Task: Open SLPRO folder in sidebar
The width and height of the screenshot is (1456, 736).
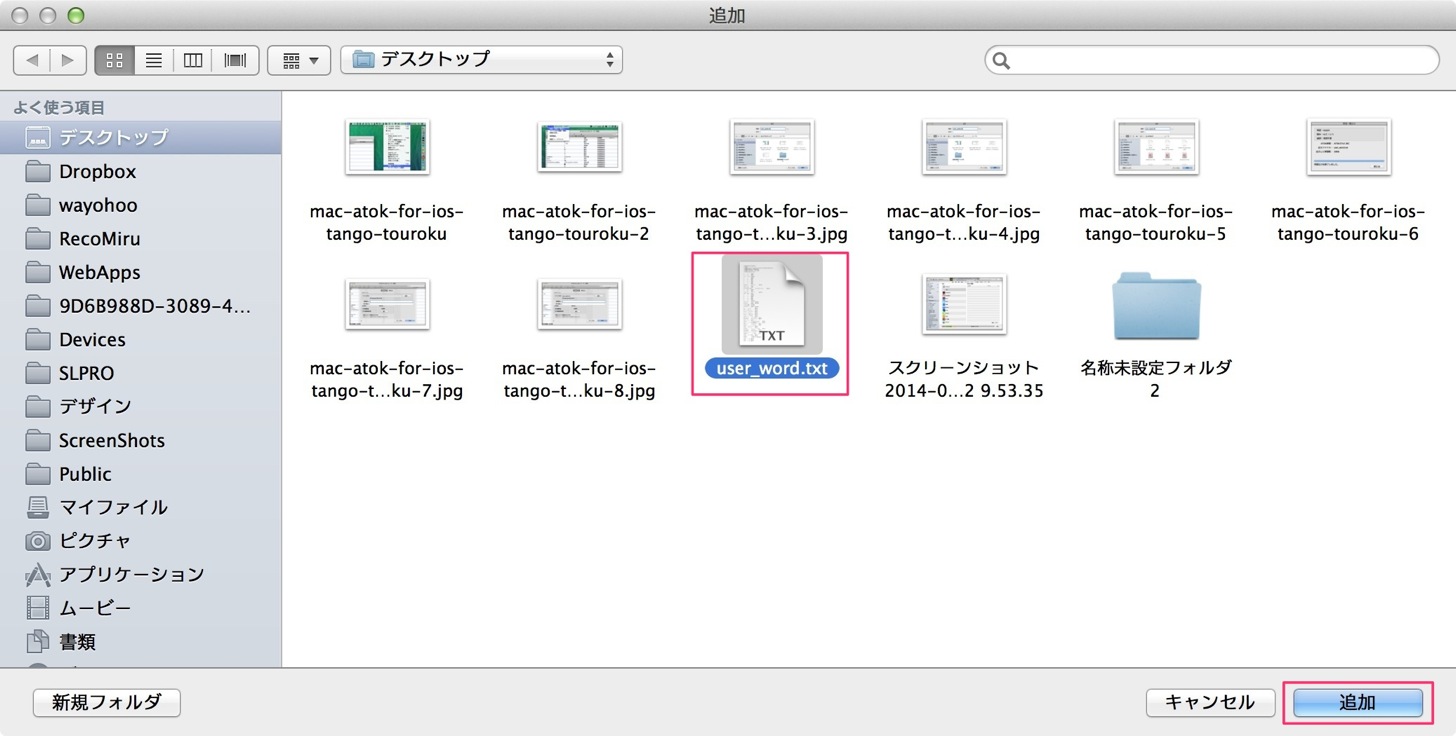Action: [140, 373]
